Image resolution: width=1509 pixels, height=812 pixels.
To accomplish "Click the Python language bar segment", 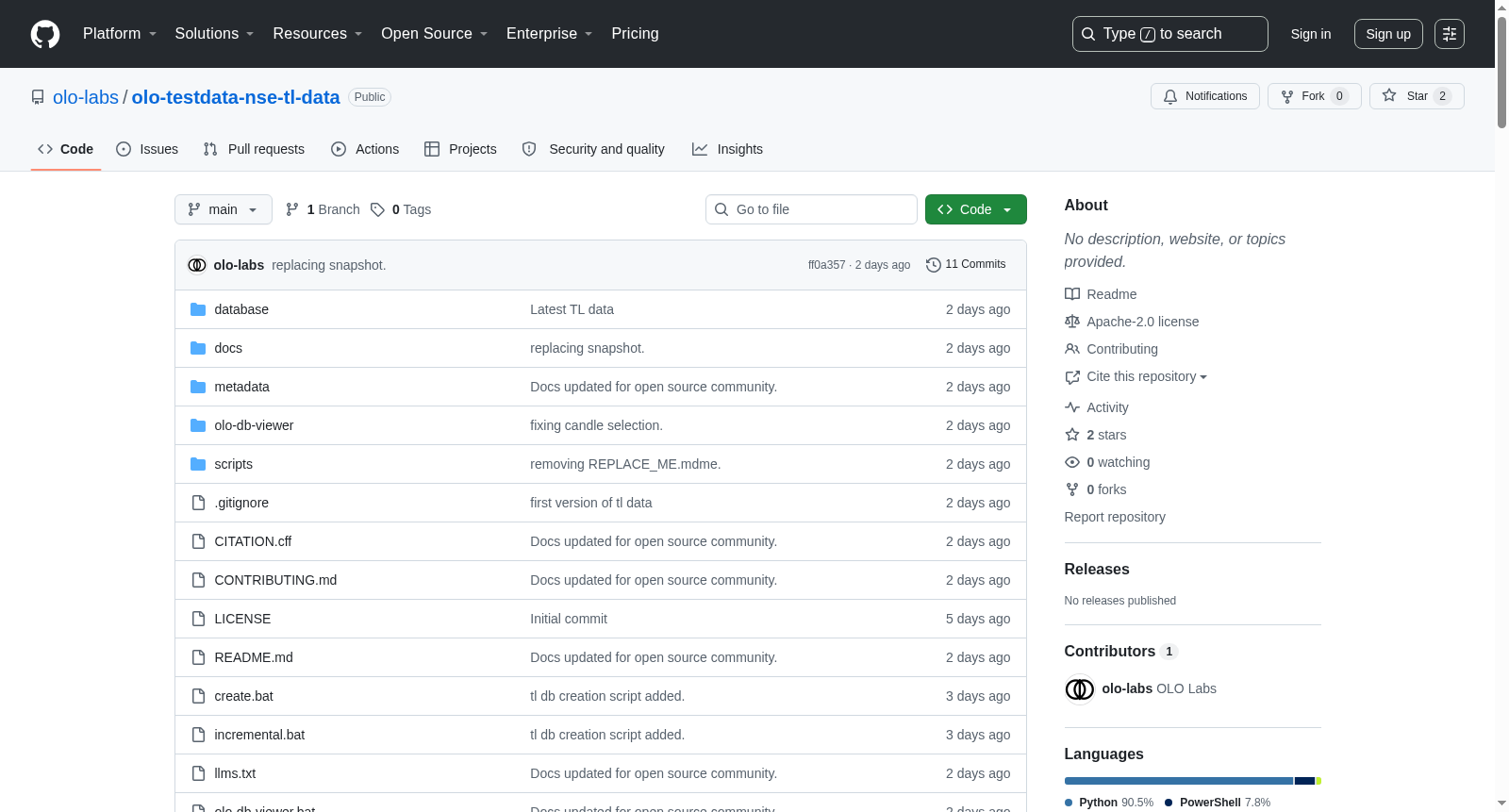I will click(x=1179, y=781).
